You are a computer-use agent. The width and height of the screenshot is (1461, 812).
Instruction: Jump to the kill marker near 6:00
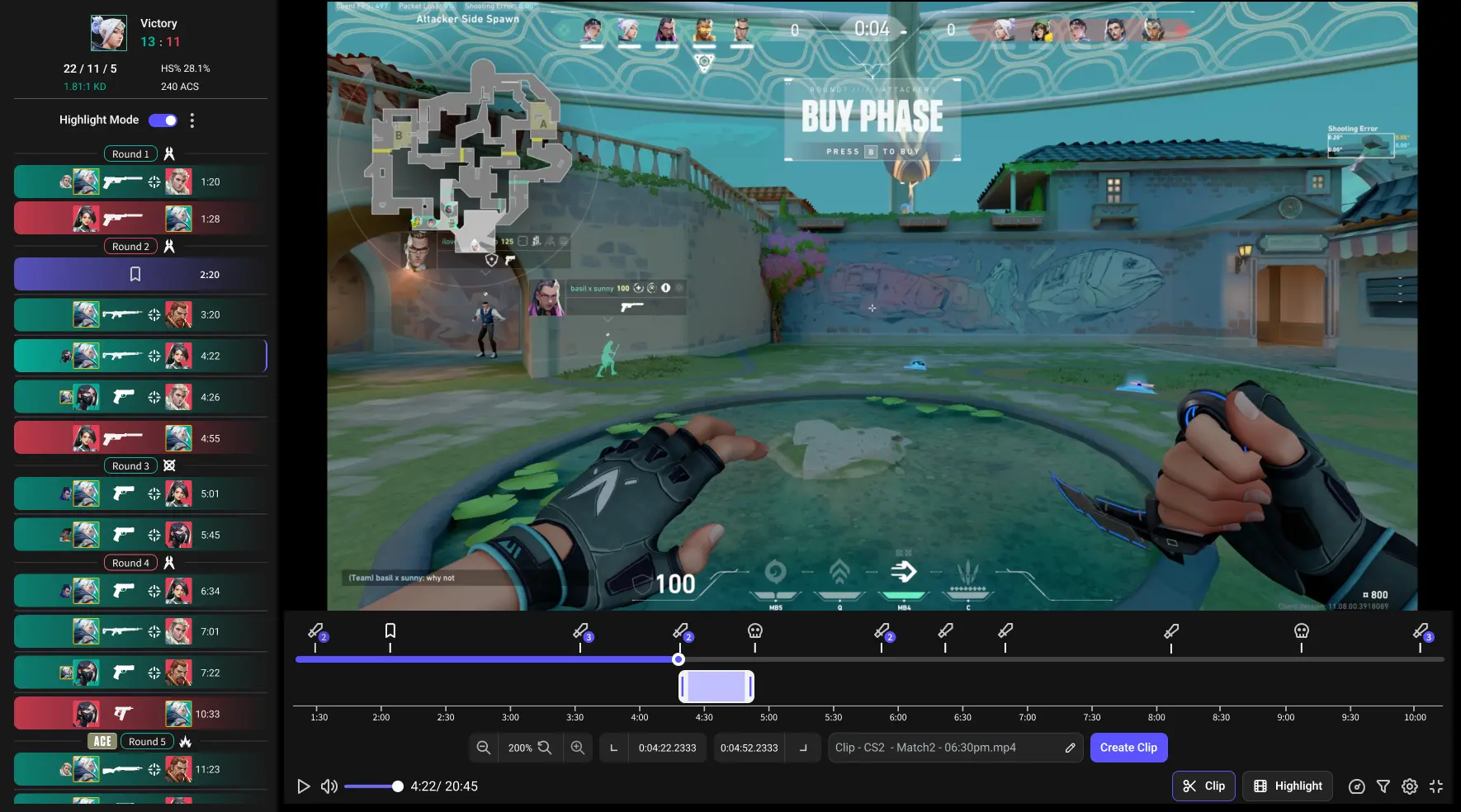pos(883,632)
